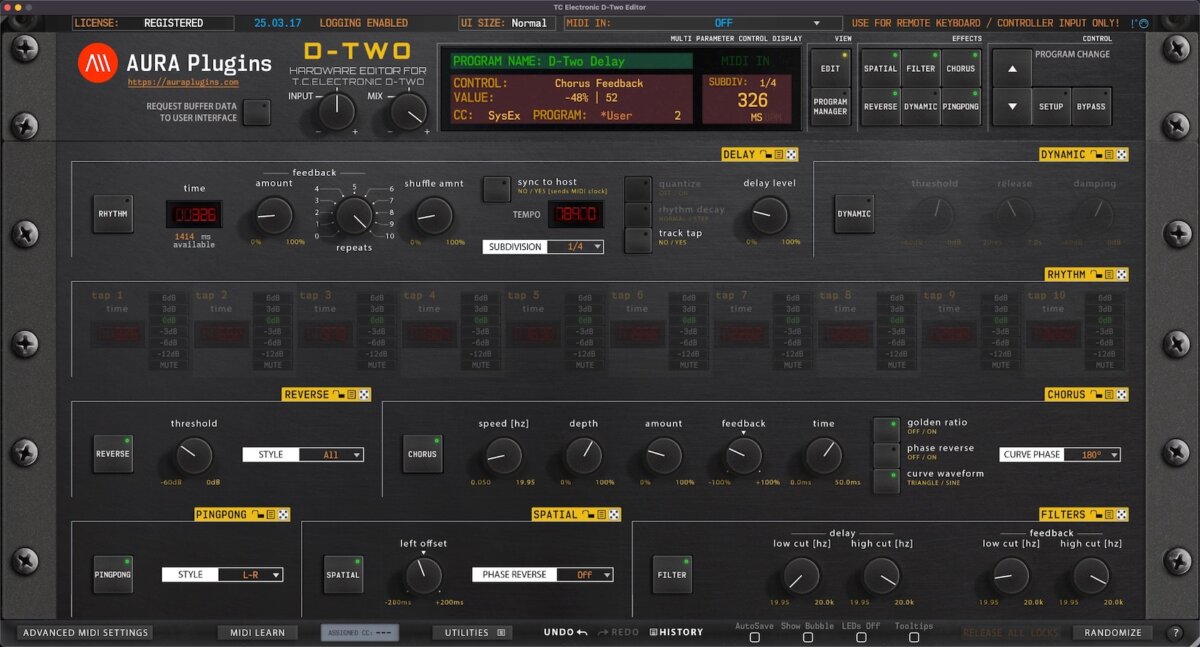Open the Spatial PHASE REVERSE dropdown
Image resolution: width=1200 pixels, height=647 pixels.
543,575
